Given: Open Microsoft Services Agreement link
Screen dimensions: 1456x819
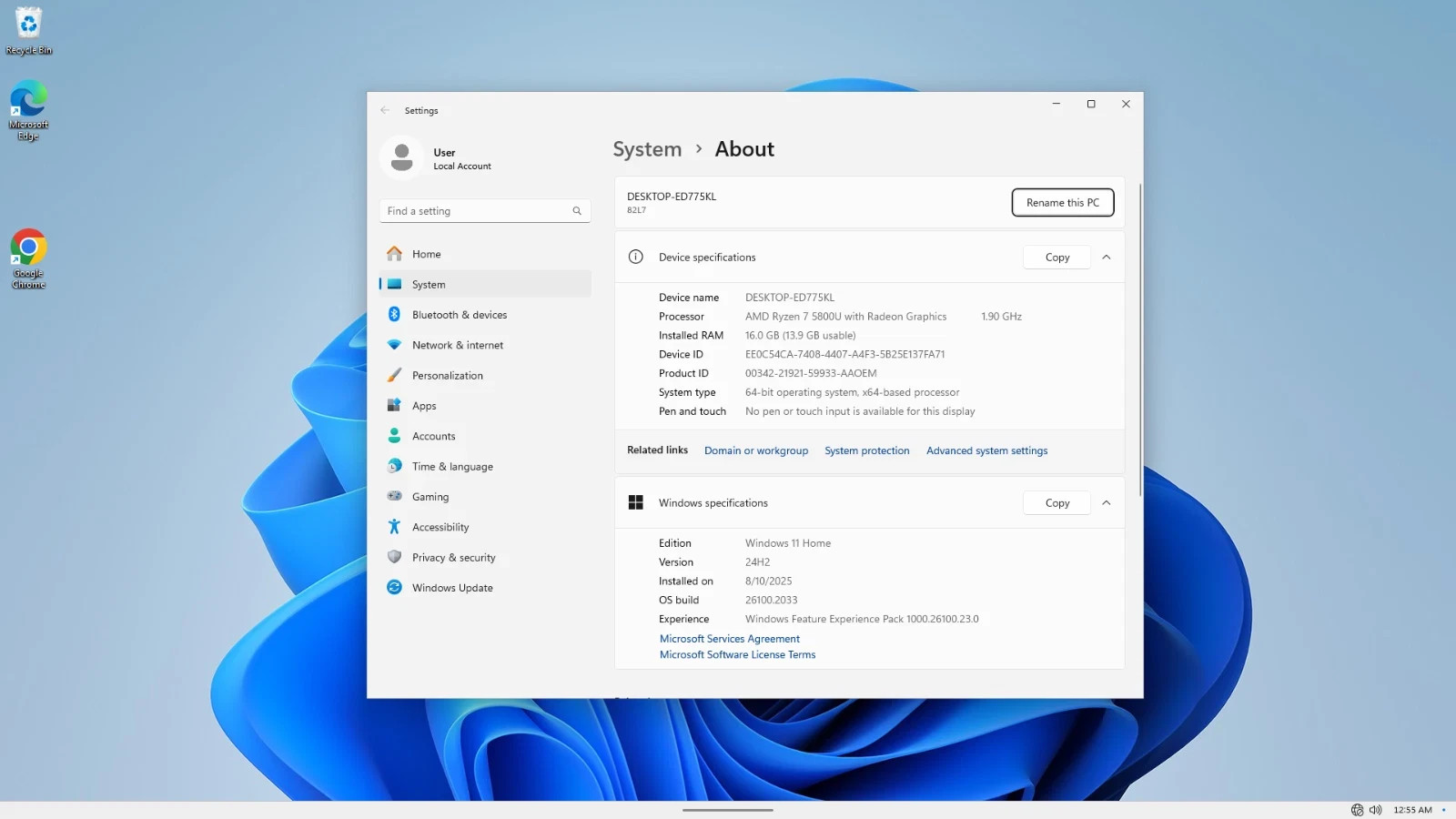Looking at the screenshot, I should 730,639.
